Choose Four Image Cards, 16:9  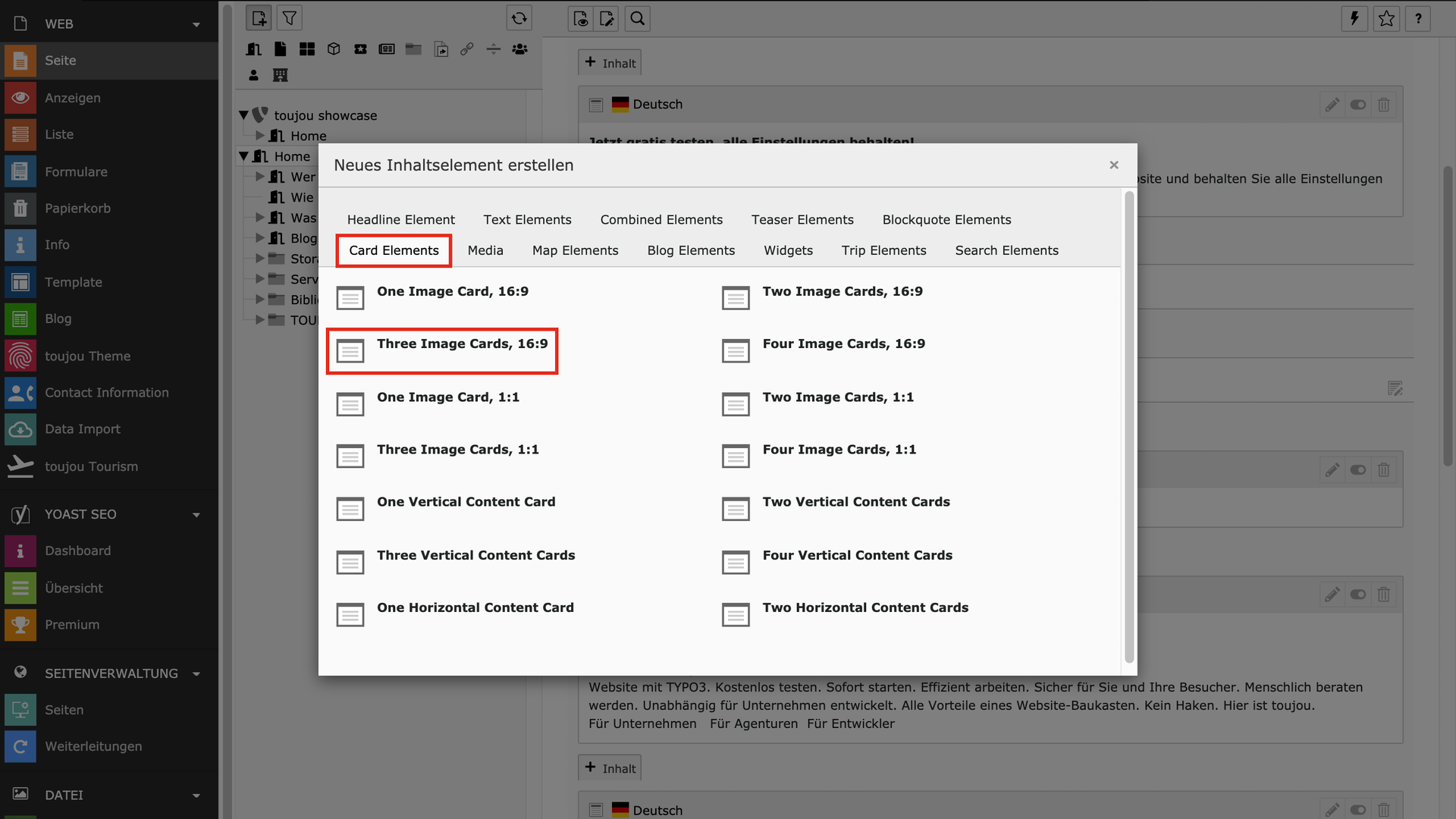pos(843,344)
